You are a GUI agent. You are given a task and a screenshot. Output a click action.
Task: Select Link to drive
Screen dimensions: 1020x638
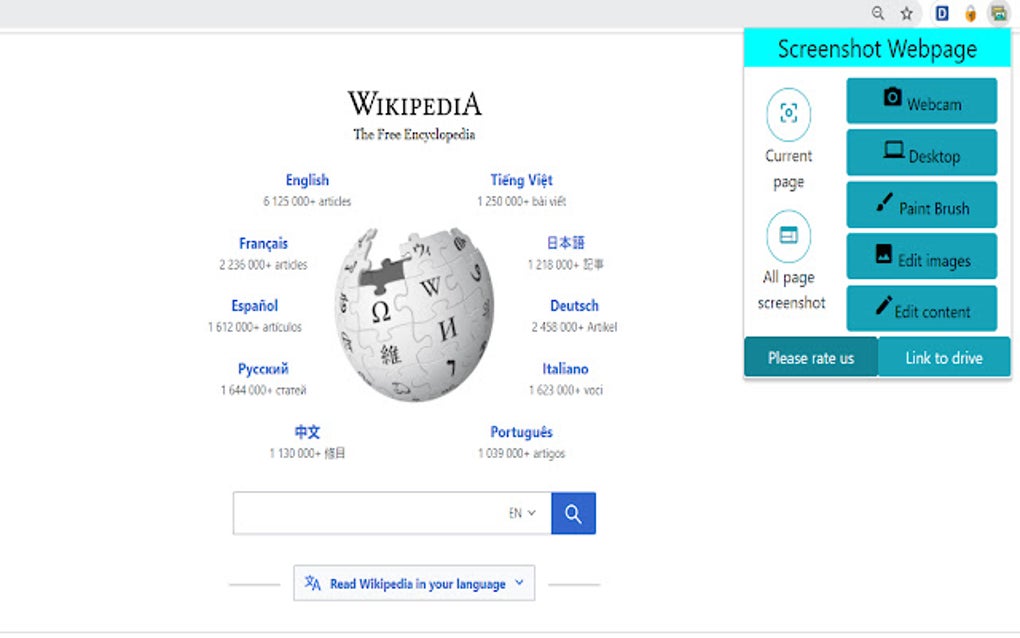(944, 357)
